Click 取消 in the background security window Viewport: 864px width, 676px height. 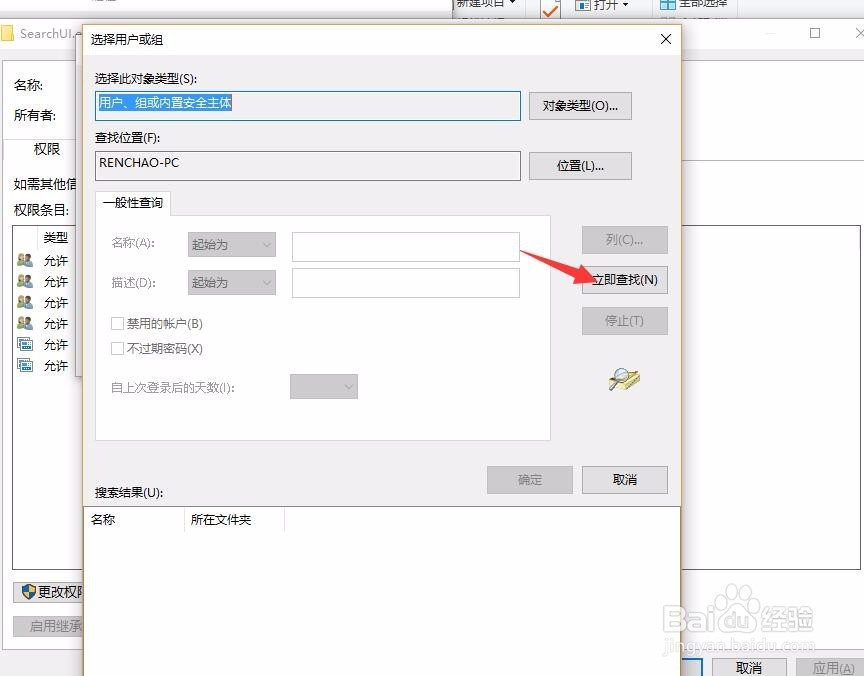(749, 668)
